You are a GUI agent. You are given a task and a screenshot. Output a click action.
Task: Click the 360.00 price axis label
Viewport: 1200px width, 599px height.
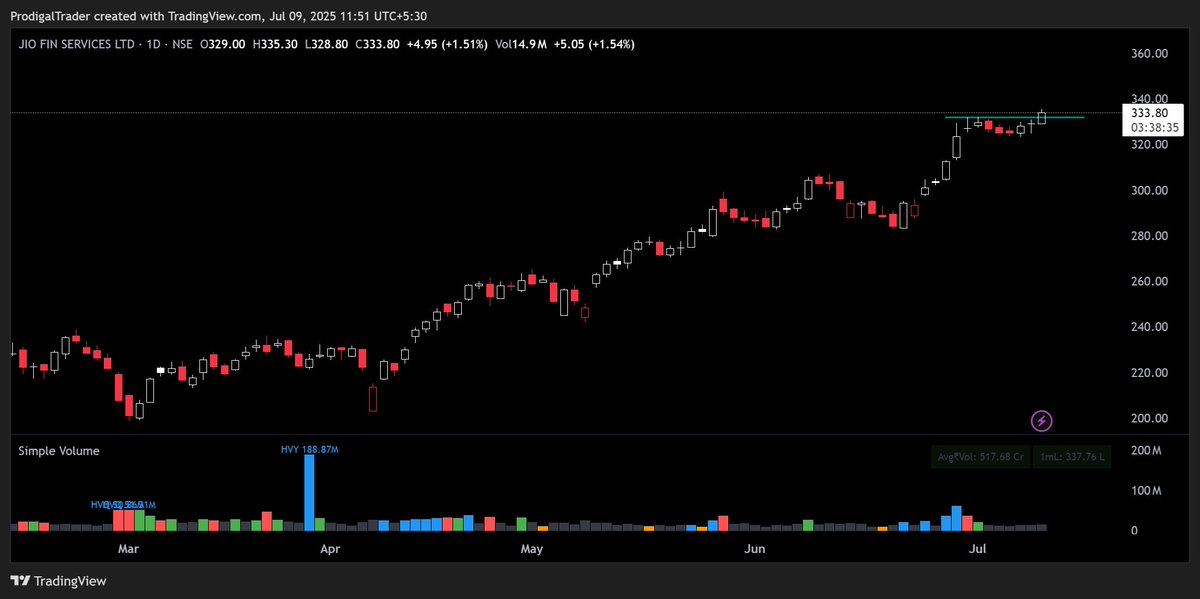(x=1149, y=54)
